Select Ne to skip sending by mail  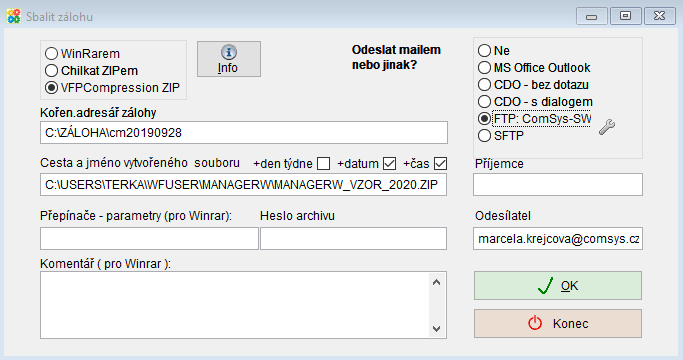point(484,51)
